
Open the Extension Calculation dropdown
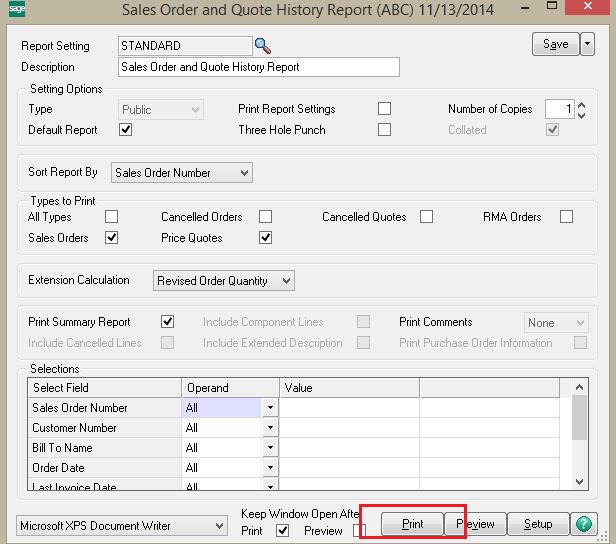tap(224, 281)
